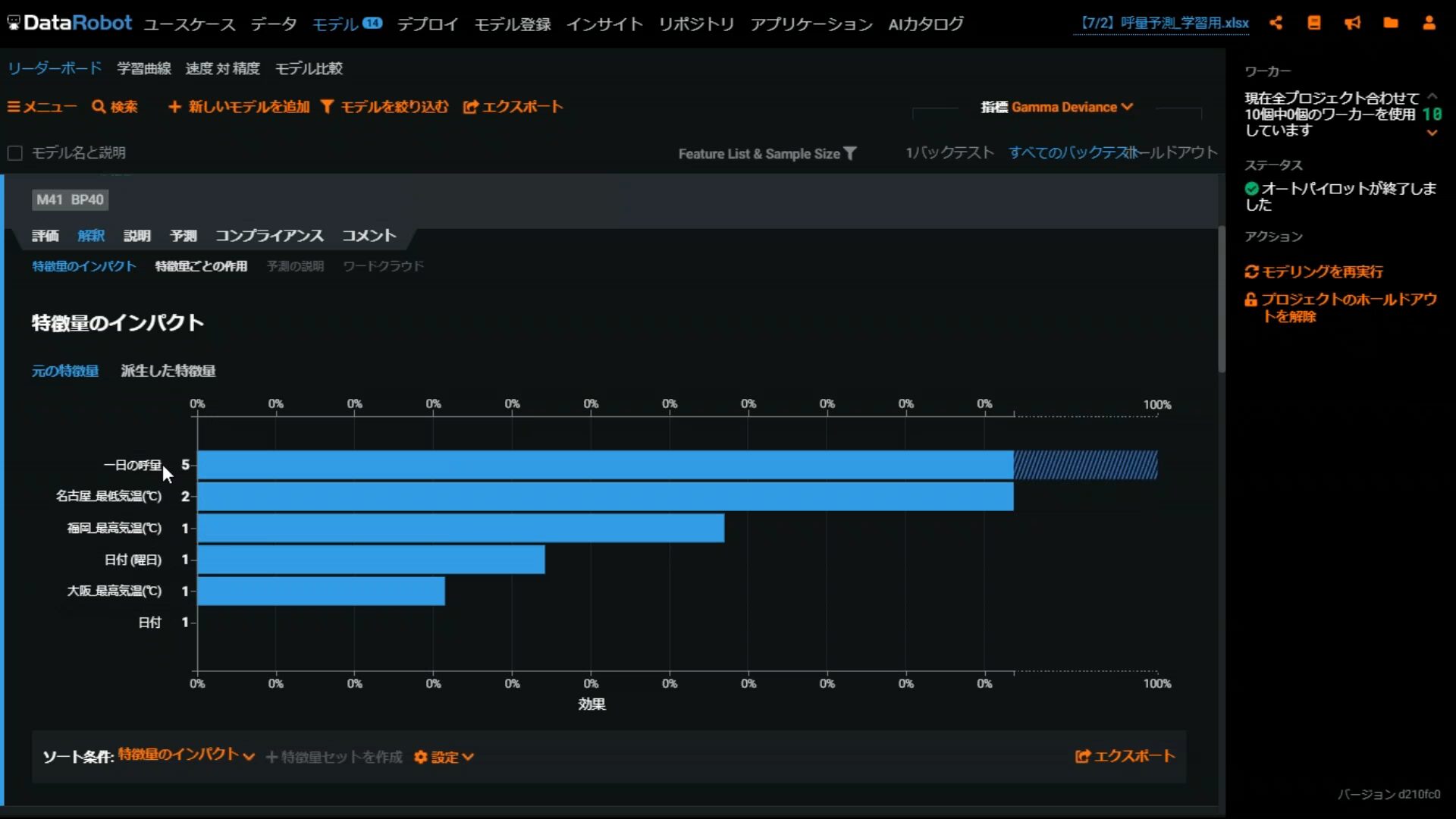
Task: Switch to the モデル比較 tab
Action: (309, 68)
